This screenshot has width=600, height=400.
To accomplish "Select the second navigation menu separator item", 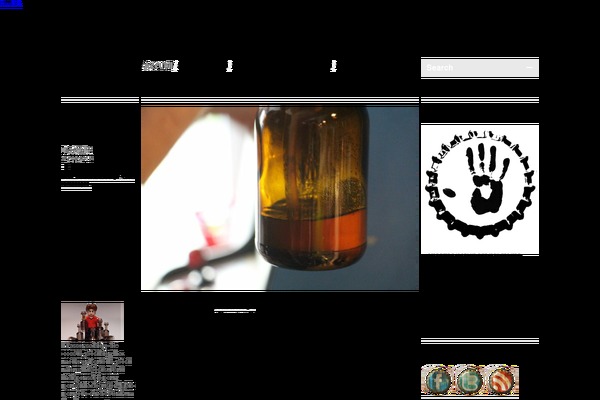I will point(229,66).
